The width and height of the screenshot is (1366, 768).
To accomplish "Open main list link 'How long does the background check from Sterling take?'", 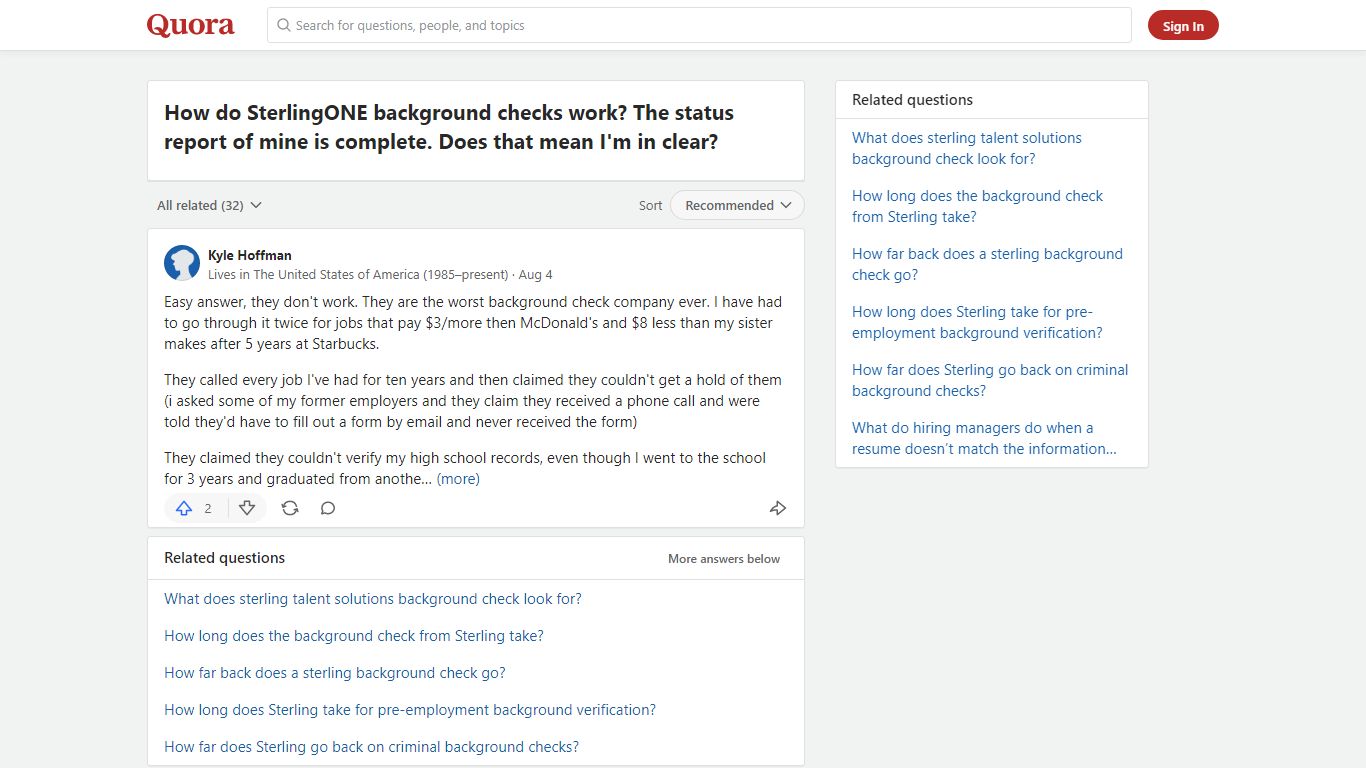I will [x=354, y=636].
